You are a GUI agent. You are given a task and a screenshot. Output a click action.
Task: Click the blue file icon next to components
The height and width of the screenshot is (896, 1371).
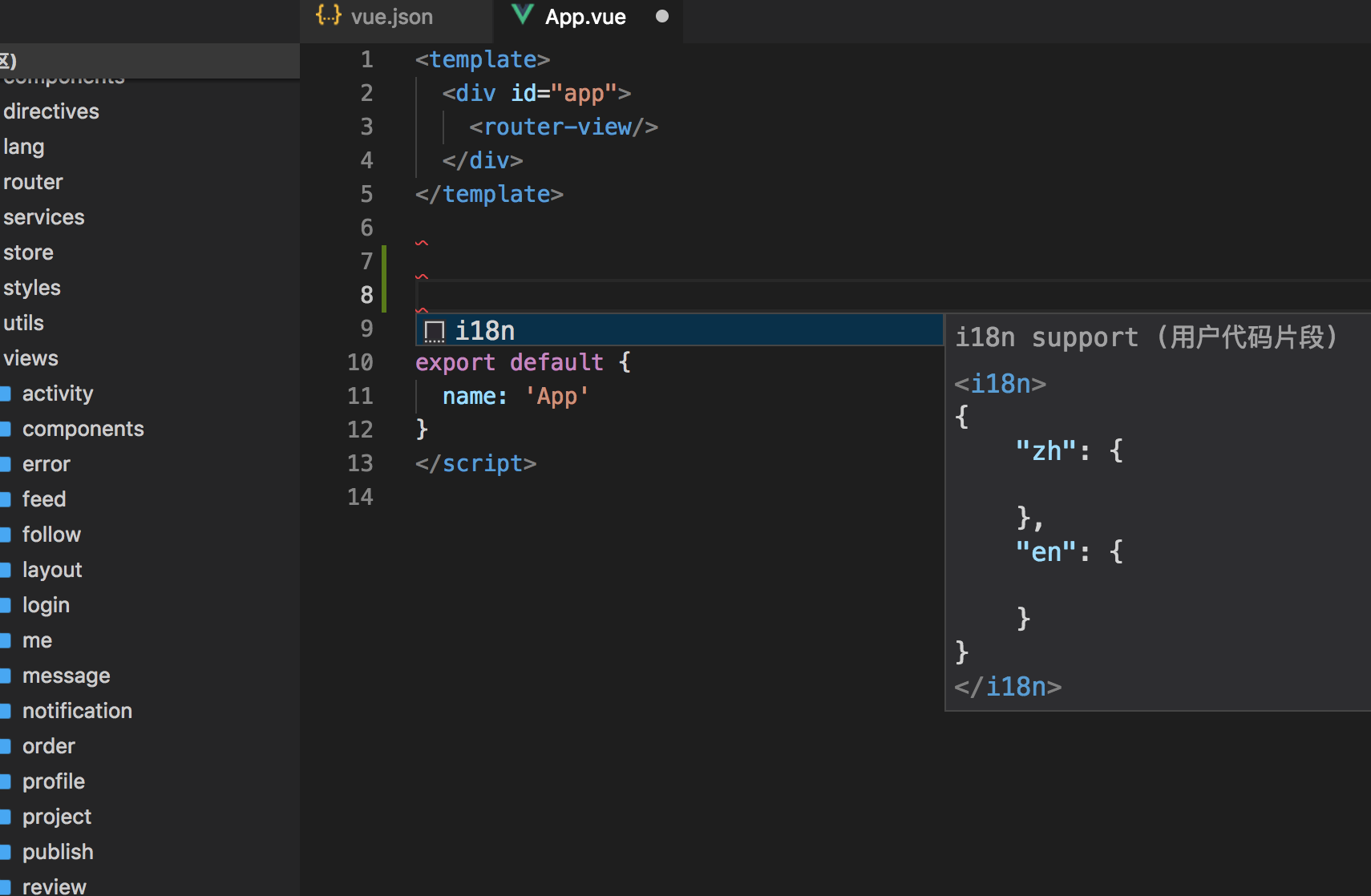click(6, 428)
